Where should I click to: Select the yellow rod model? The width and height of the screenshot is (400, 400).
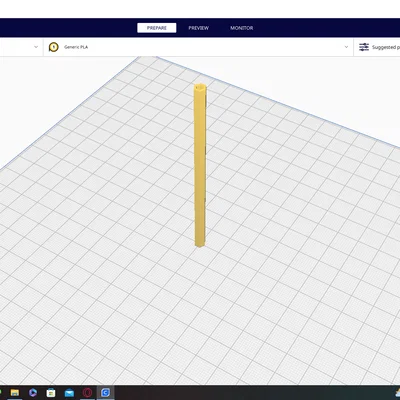point(200,165)
